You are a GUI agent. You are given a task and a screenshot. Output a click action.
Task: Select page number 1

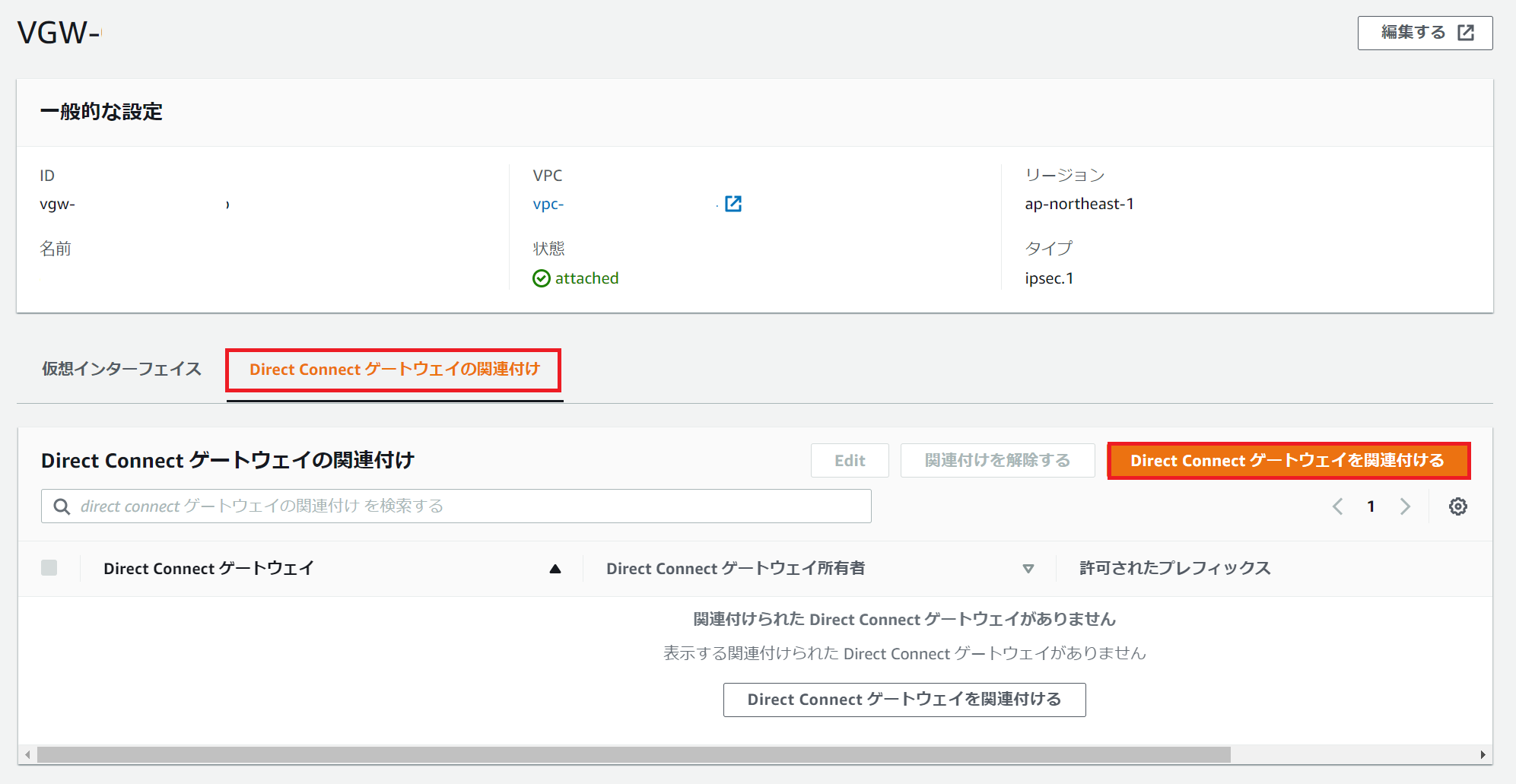tap(1371, 506)
